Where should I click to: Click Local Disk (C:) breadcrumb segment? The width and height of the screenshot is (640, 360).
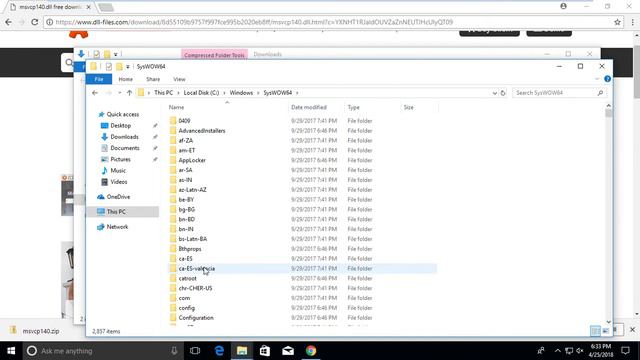click(x=201, y=93)
